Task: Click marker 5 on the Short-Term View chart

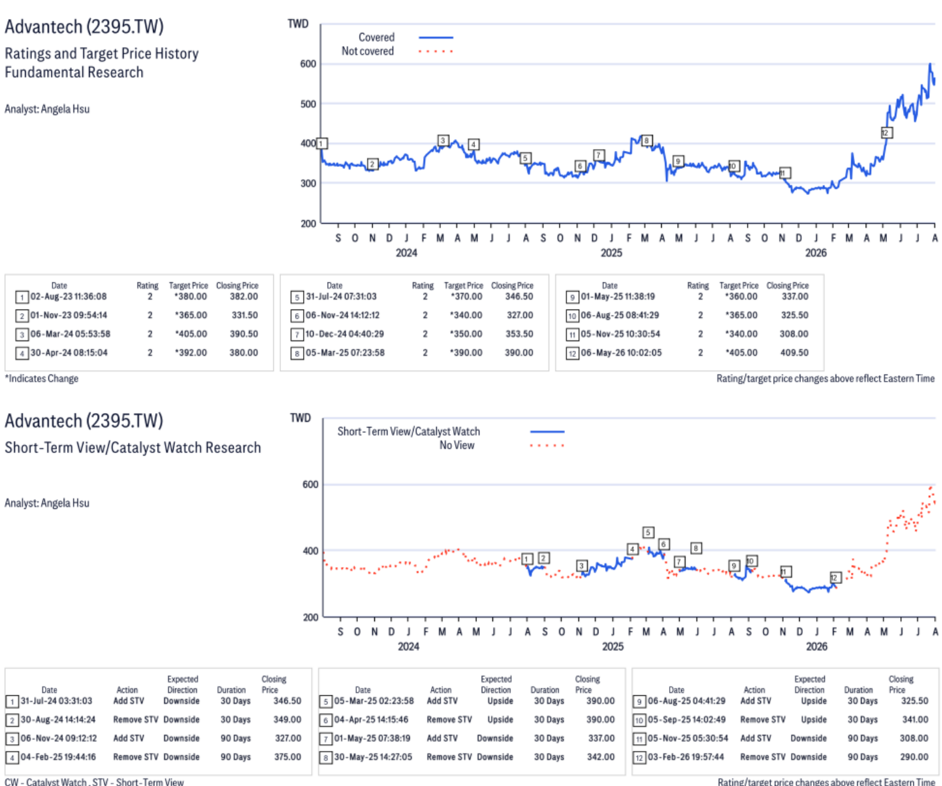Action: (x=648, y=532)
